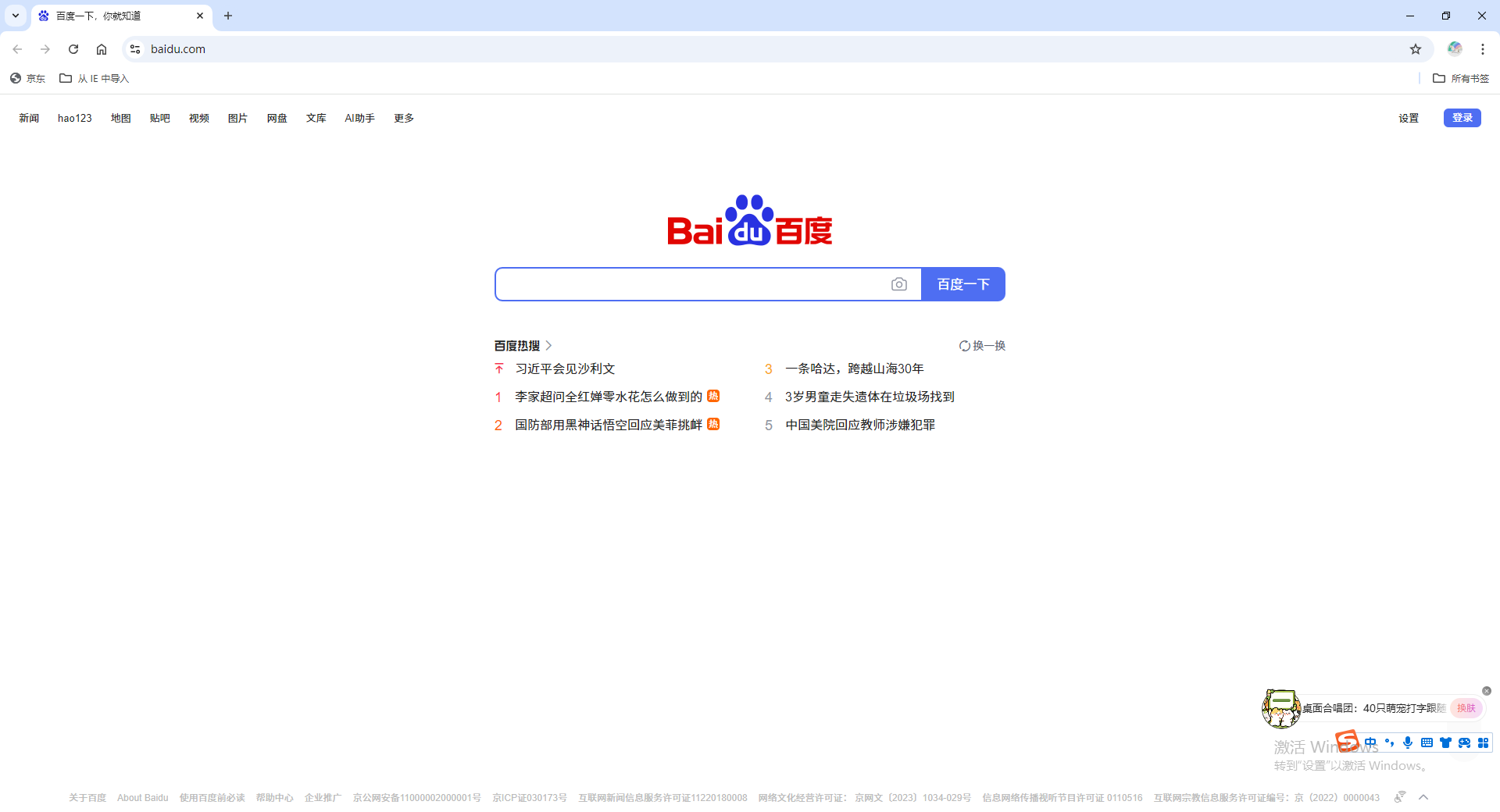Image resolution: width=1500 pixels, height=812 pixels.
Task: Toggle Sogou punctuation mode icon
Action: tap(1389, 743)
